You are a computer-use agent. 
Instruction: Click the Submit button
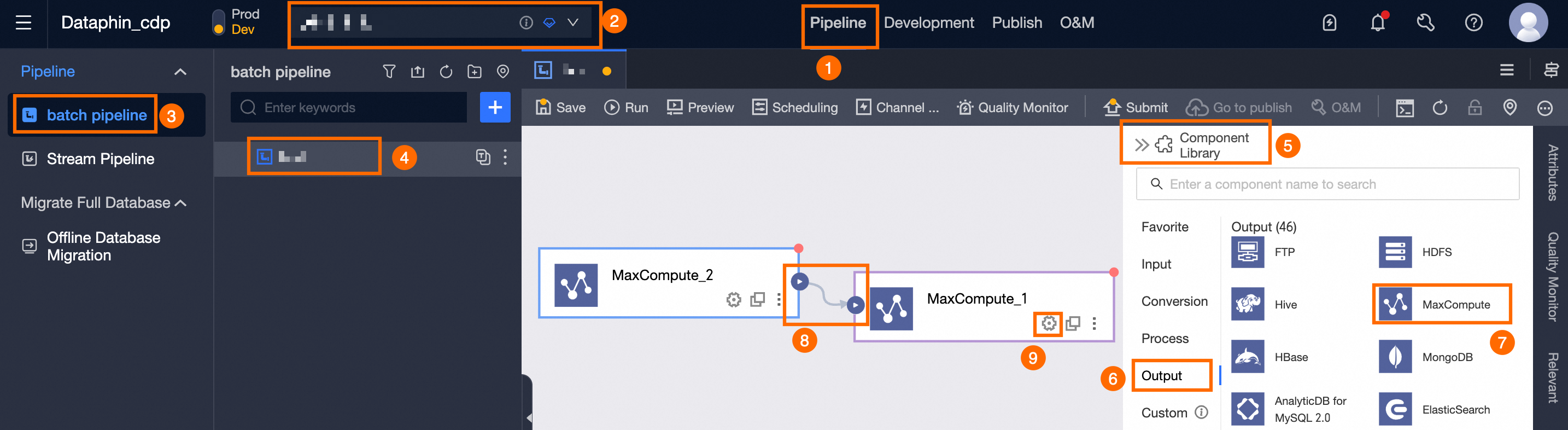click(x=1136, y=108)
